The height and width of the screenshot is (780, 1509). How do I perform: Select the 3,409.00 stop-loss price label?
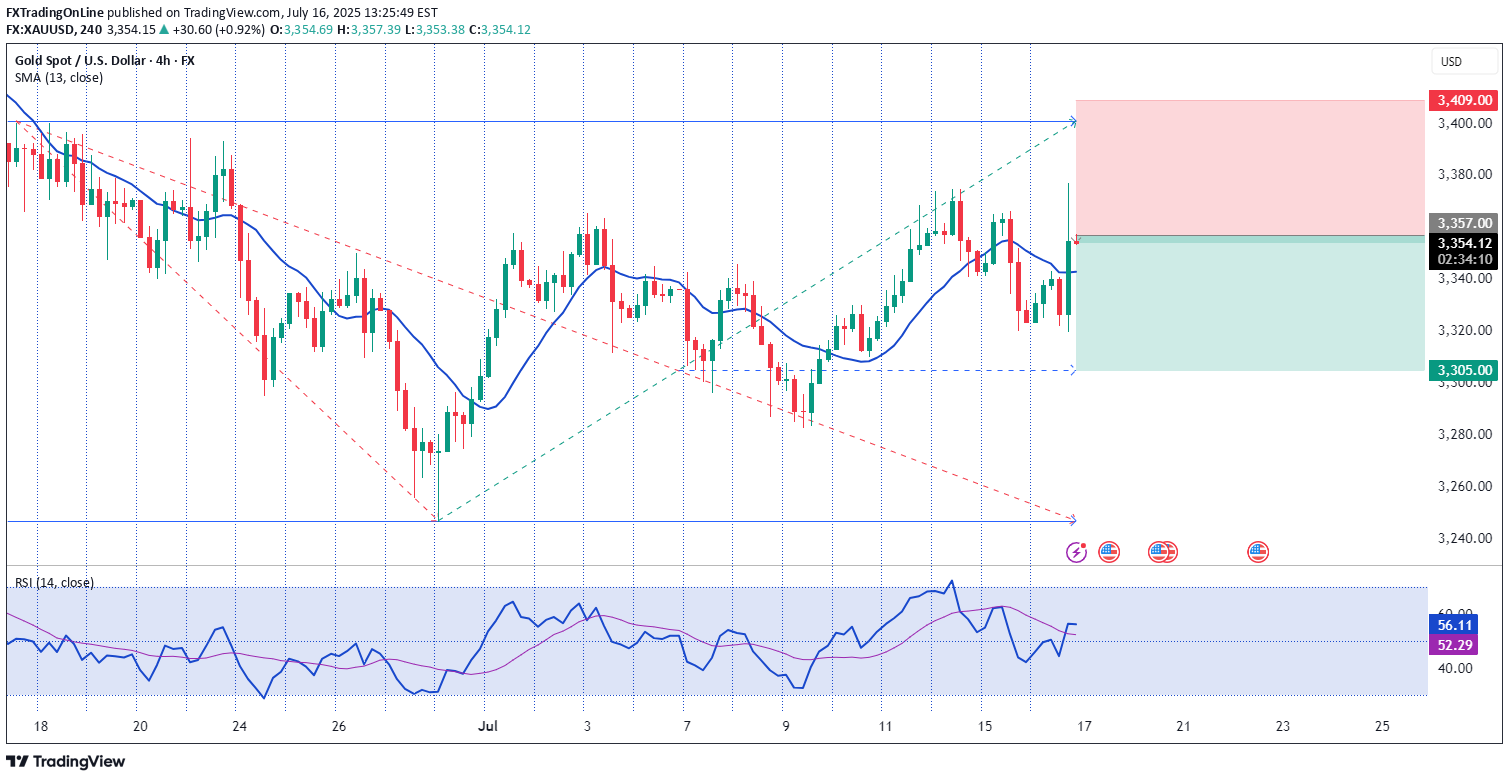pyautogui.click(x=1466, y=100)
